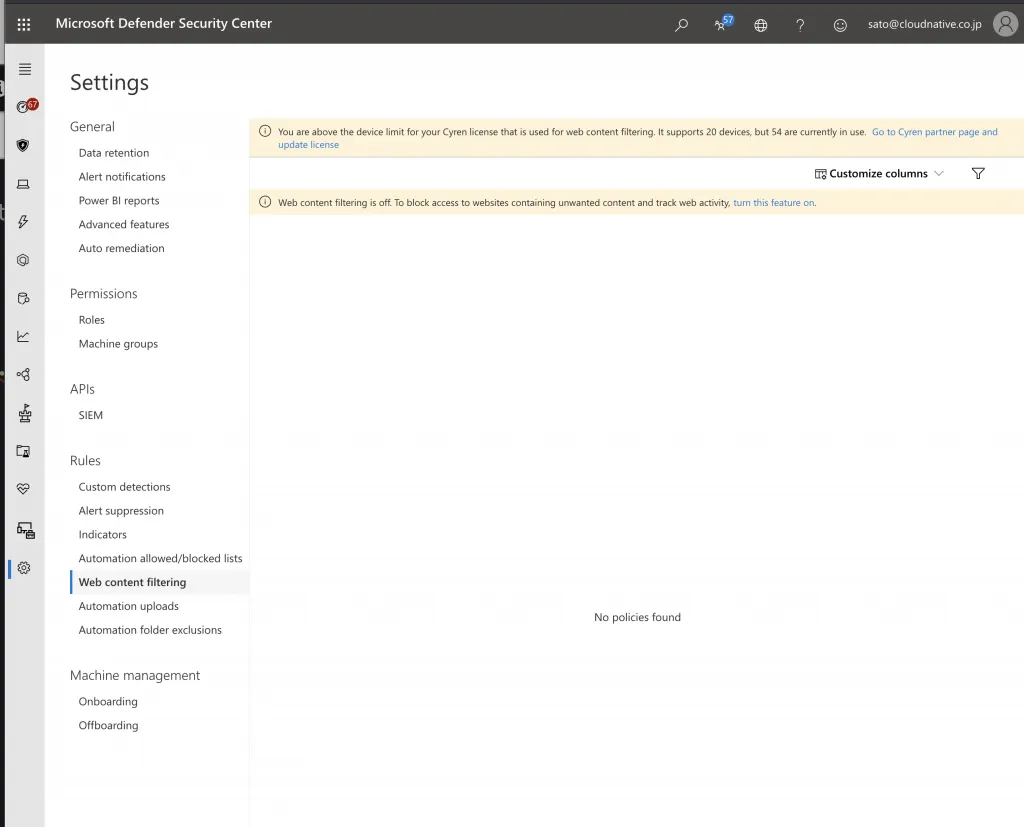Open the smiley feedback icon

coord(840,25)
